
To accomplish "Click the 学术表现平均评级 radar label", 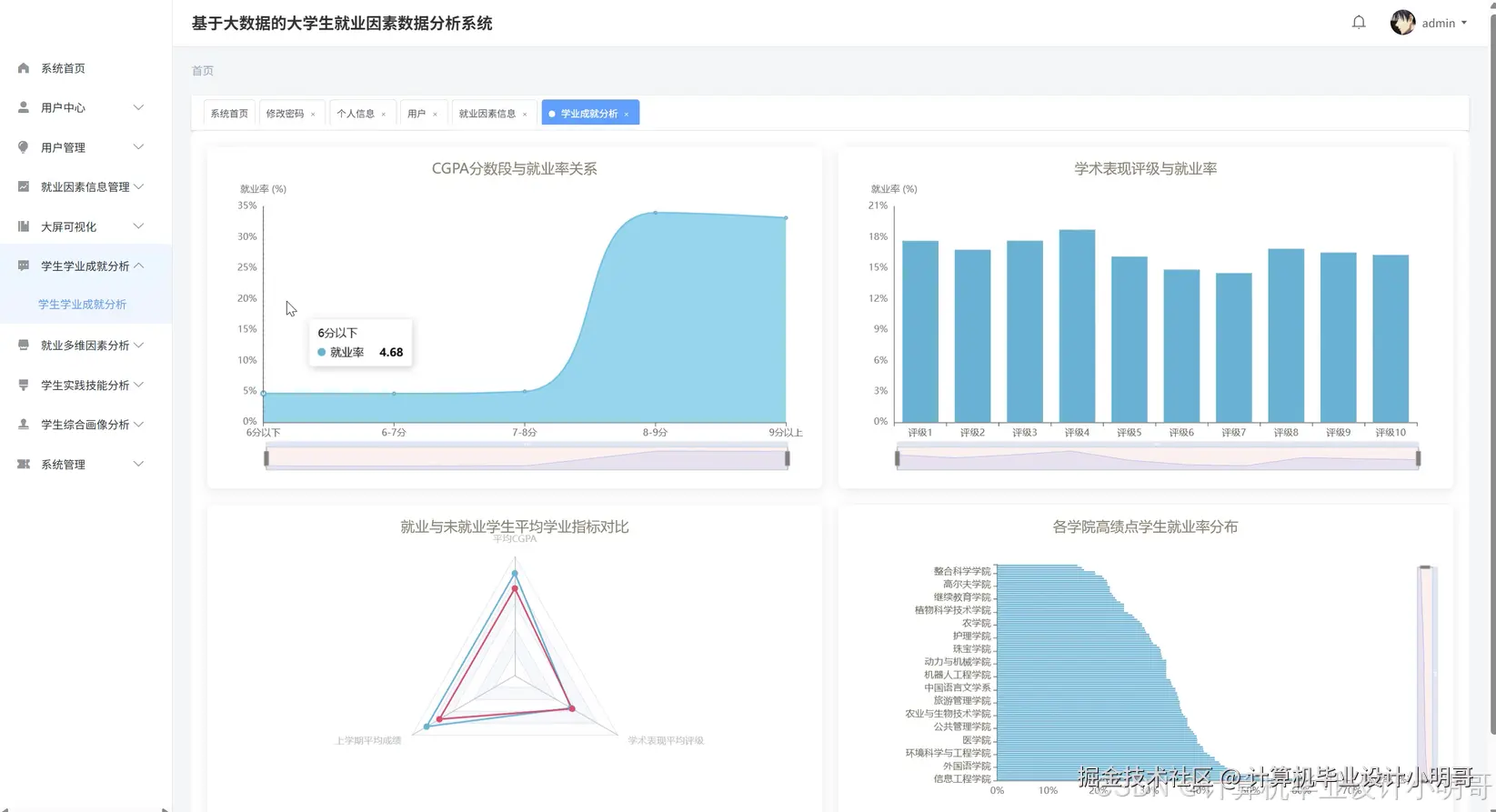I will tap(666, 741).
